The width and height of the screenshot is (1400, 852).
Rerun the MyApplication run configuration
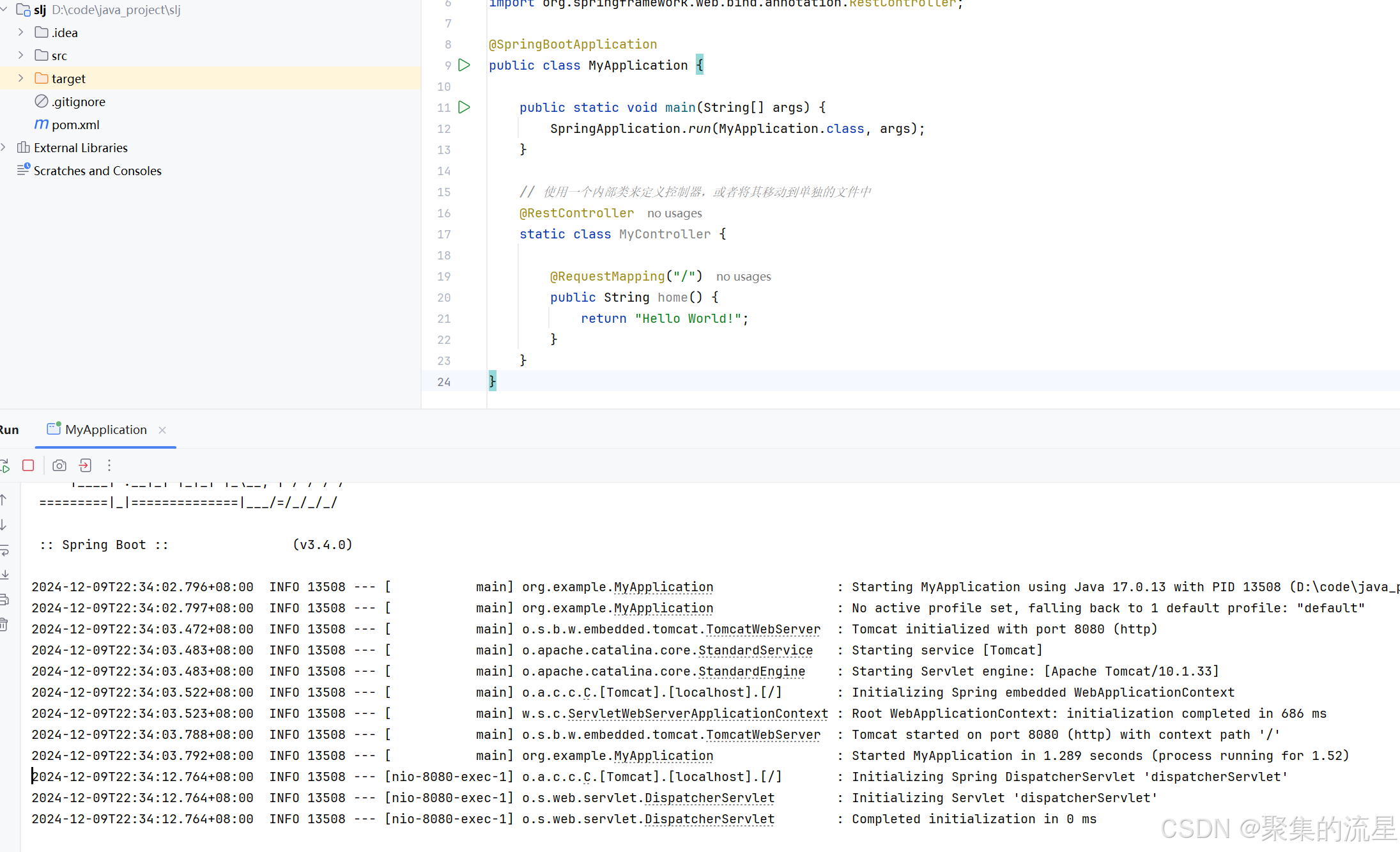point(5,465)
